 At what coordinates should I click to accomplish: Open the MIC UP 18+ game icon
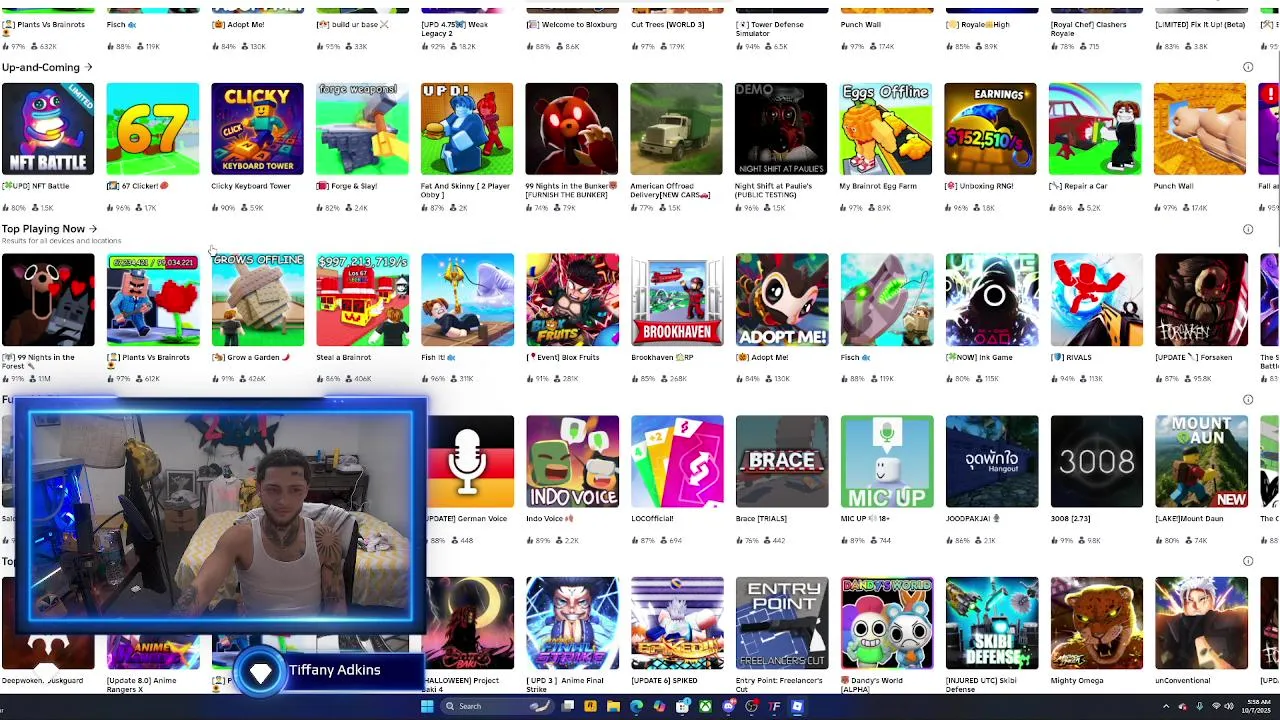click(886, 461)
